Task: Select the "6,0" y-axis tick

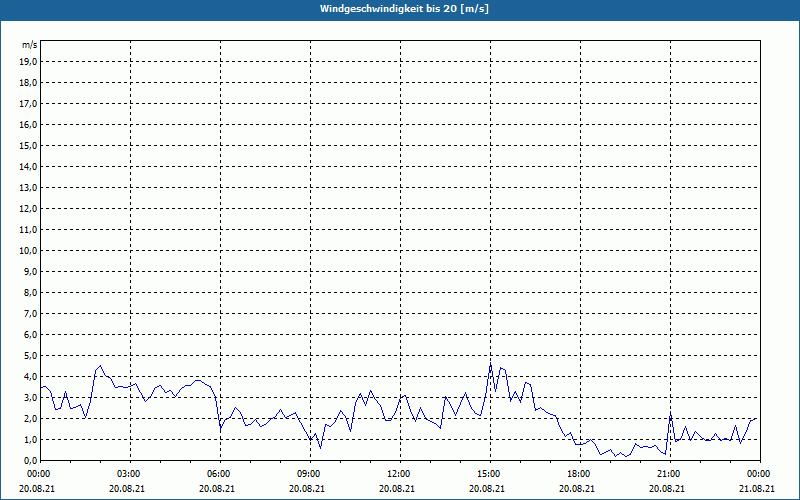Action: [x=31, y=335]
